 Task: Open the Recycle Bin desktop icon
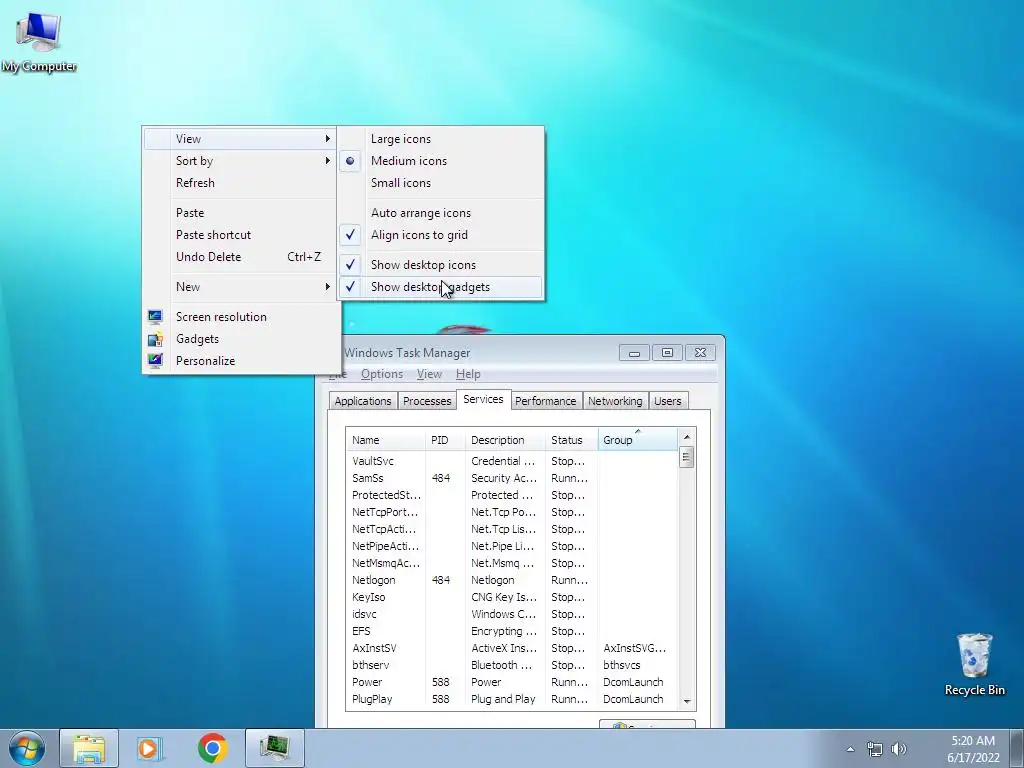[974, 664]
